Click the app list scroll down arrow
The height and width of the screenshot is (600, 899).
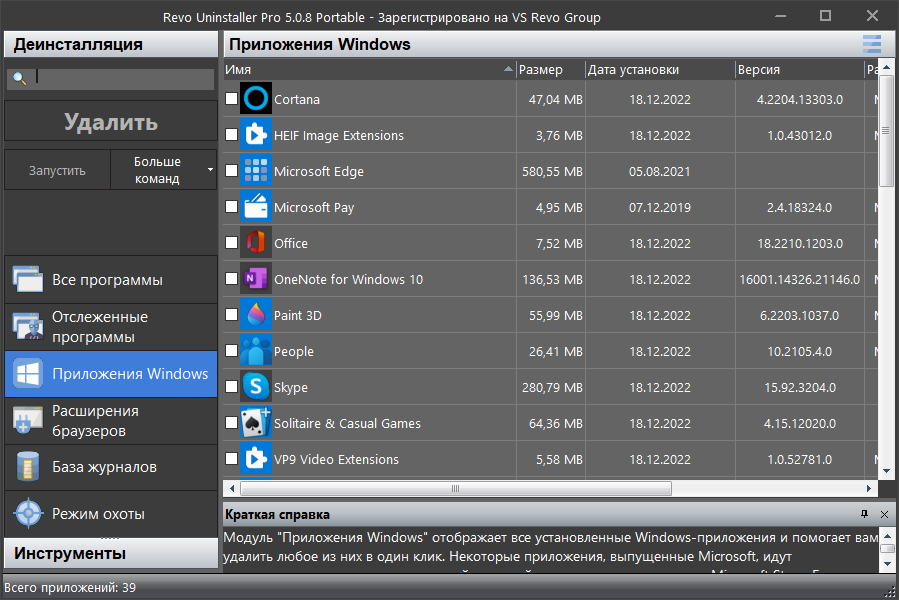886,471
